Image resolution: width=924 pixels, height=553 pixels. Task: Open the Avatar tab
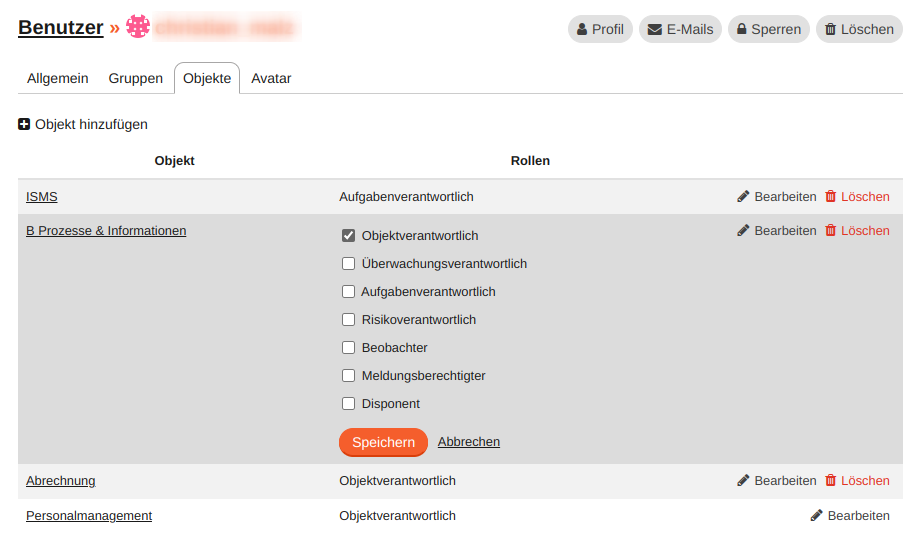pos(271,78)
